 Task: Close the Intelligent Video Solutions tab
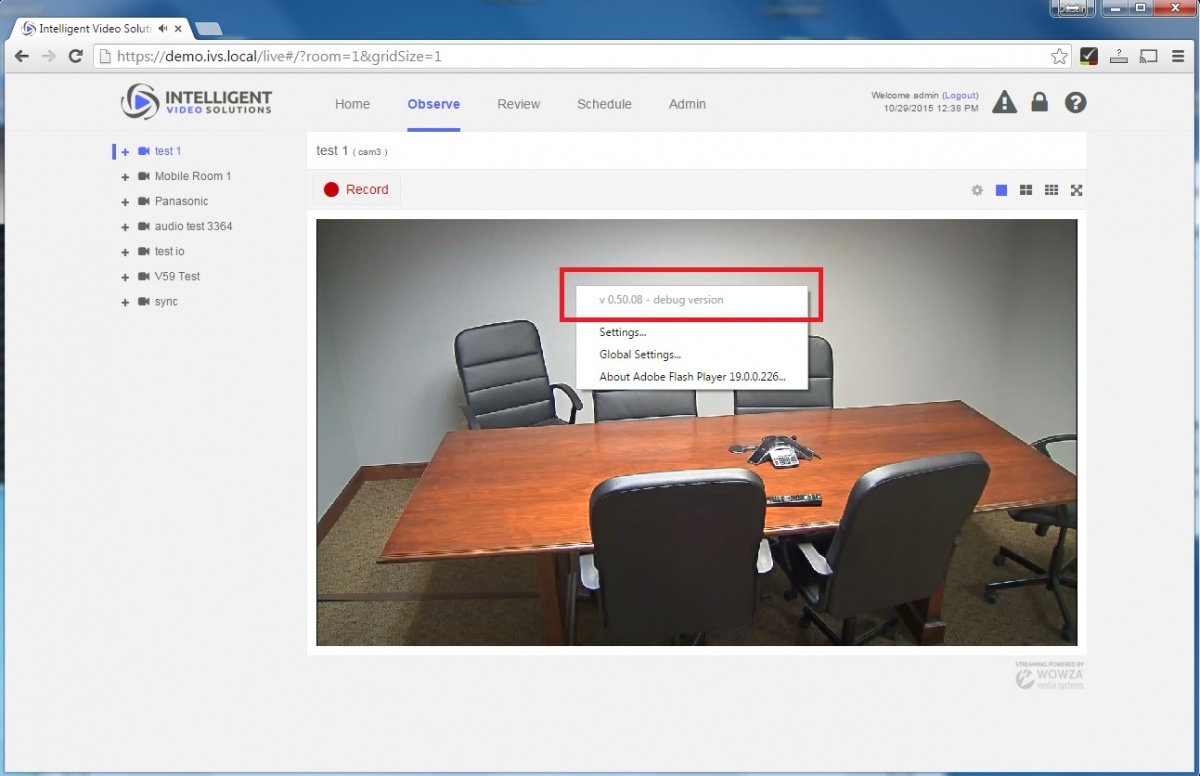[x=178, y=29]
